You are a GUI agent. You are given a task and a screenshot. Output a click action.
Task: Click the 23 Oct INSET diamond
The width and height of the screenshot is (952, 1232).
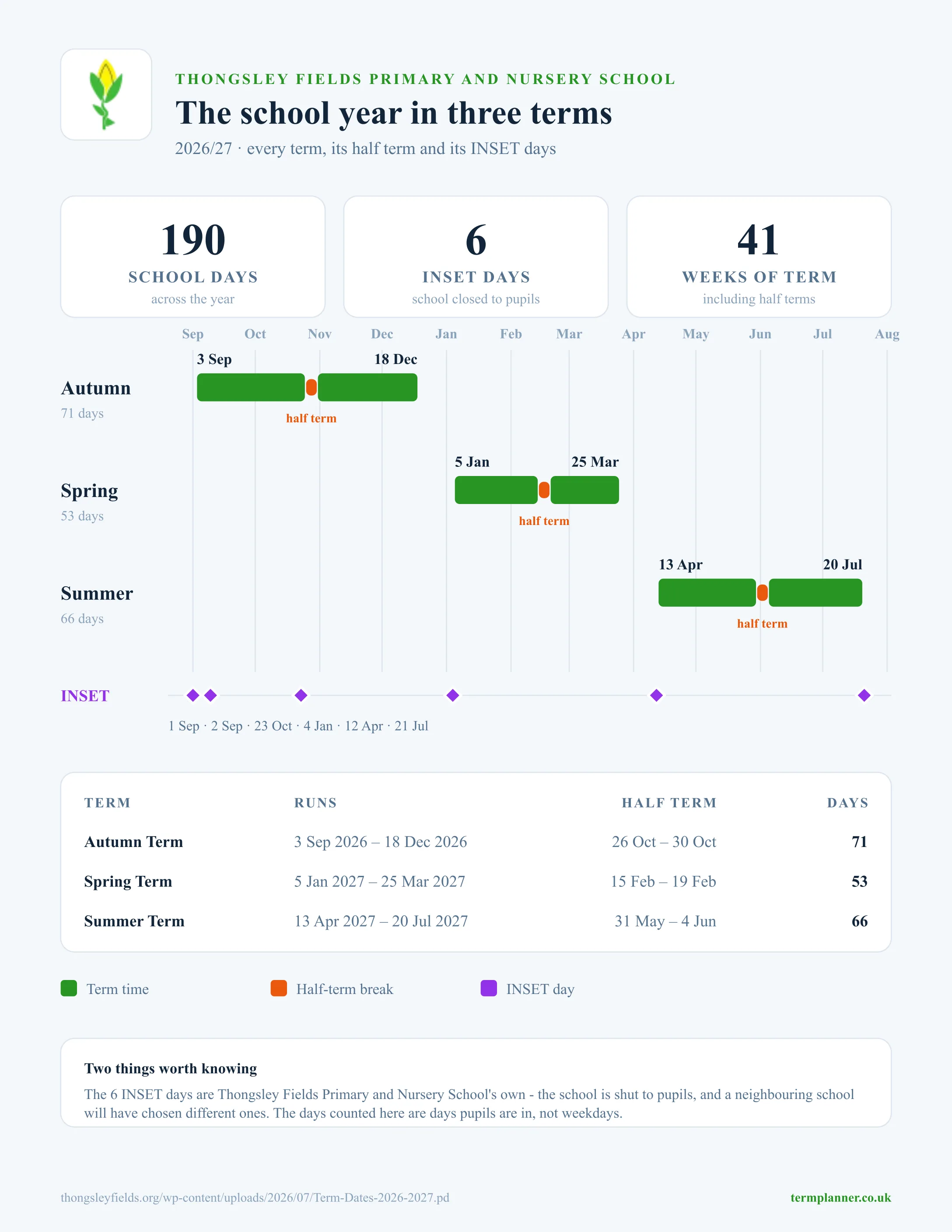point(301,695)
